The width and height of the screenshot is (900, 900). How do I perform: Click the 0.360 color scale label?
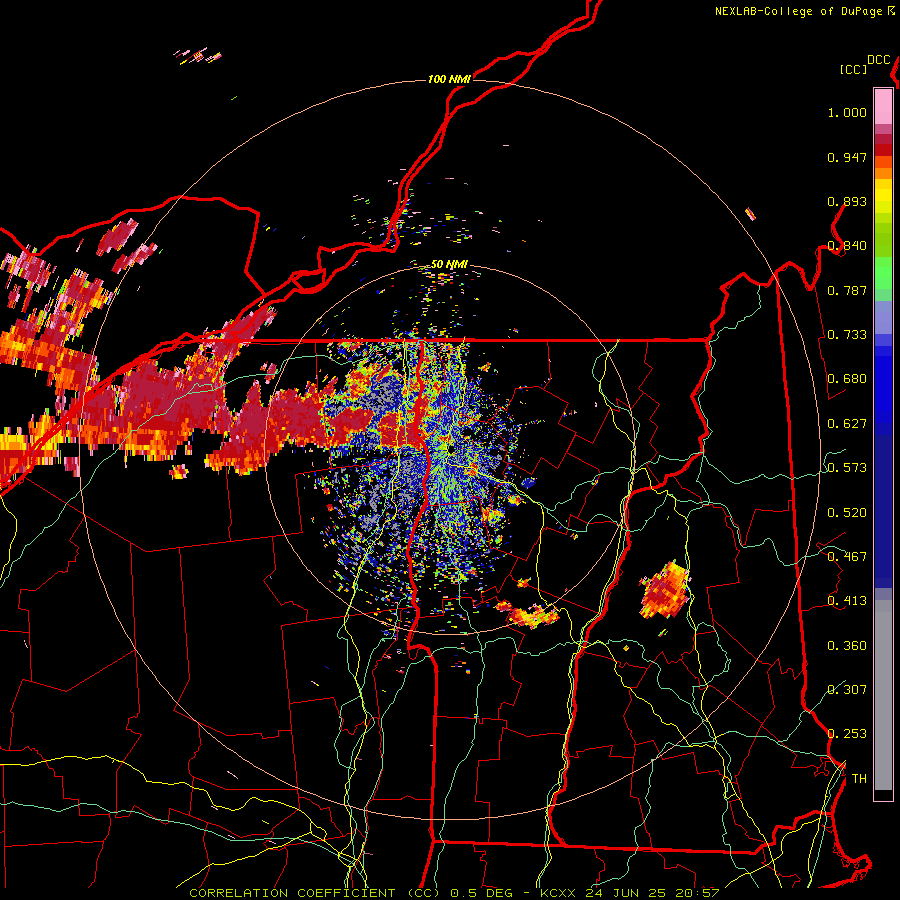[x=847, y=646]
